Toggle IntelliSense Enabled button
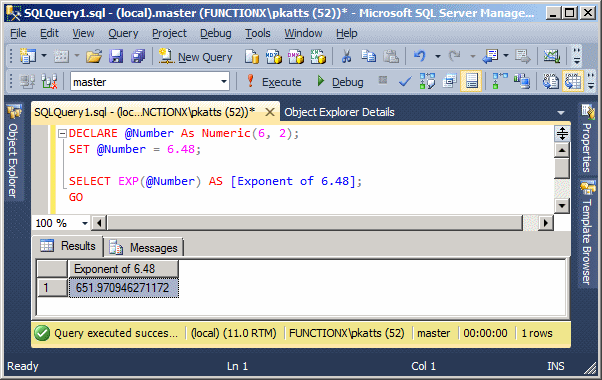The height and width of the screenshot is (380, 602). click(471, 81)
